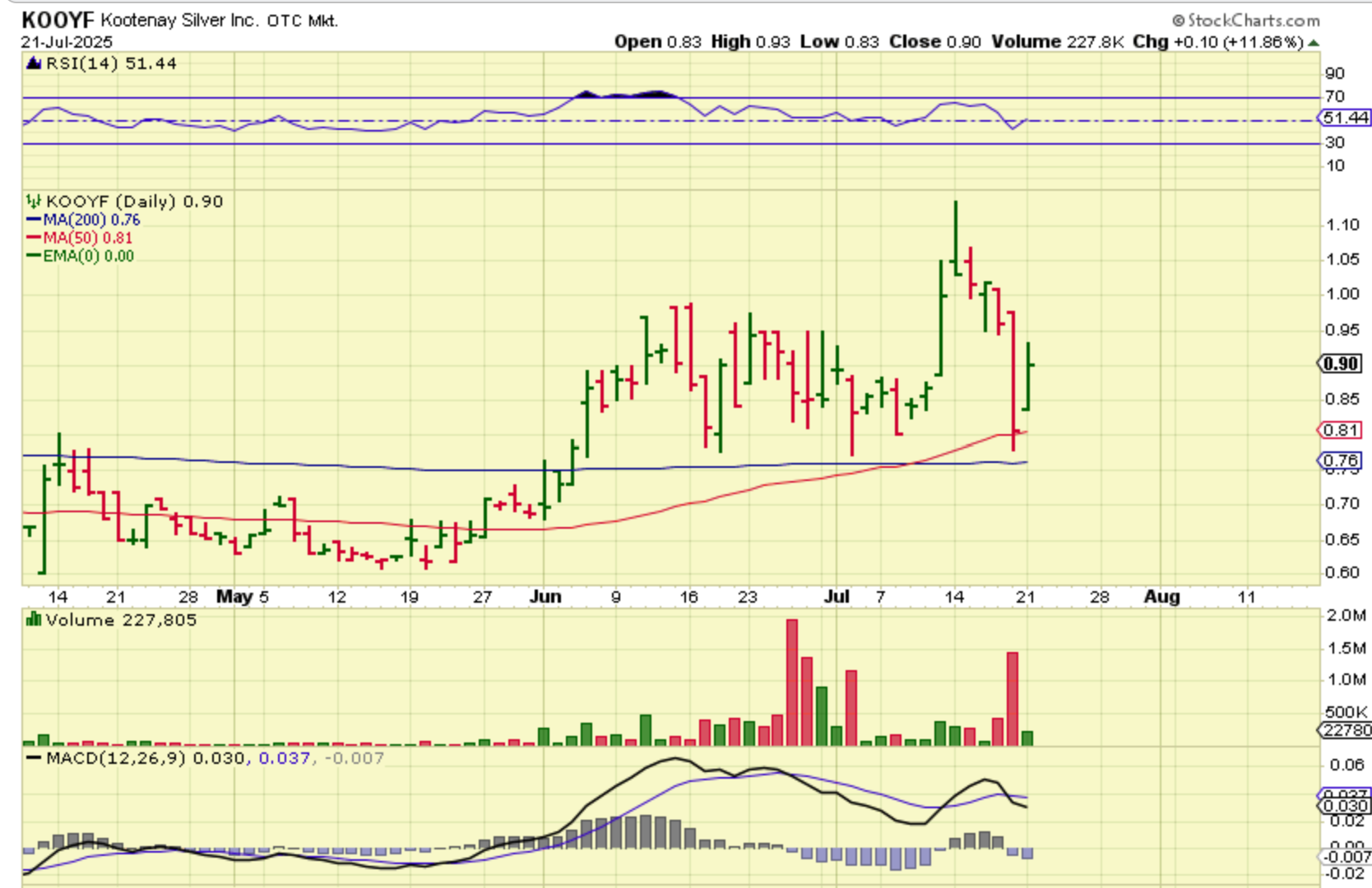This screenshot has width=1372, height=888.
Task: Click the green EMA(0) legend line marker
Action: tap(34, 256)
